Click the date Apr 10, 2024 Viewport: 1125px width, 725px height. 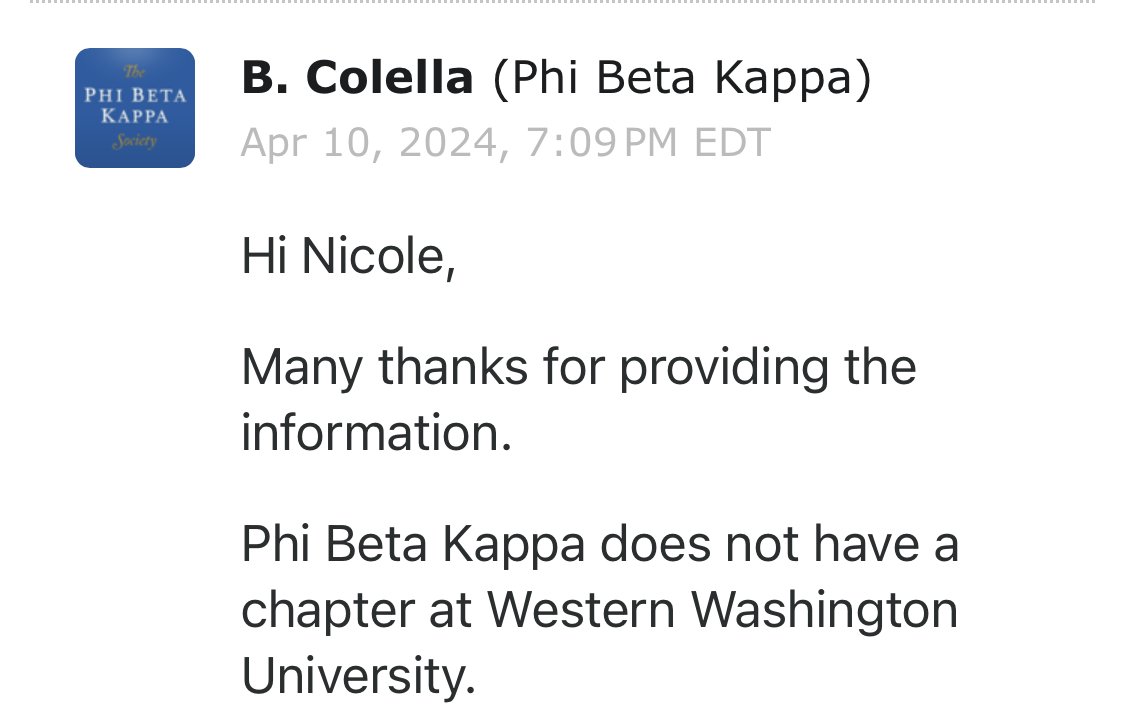coord(368,143)
